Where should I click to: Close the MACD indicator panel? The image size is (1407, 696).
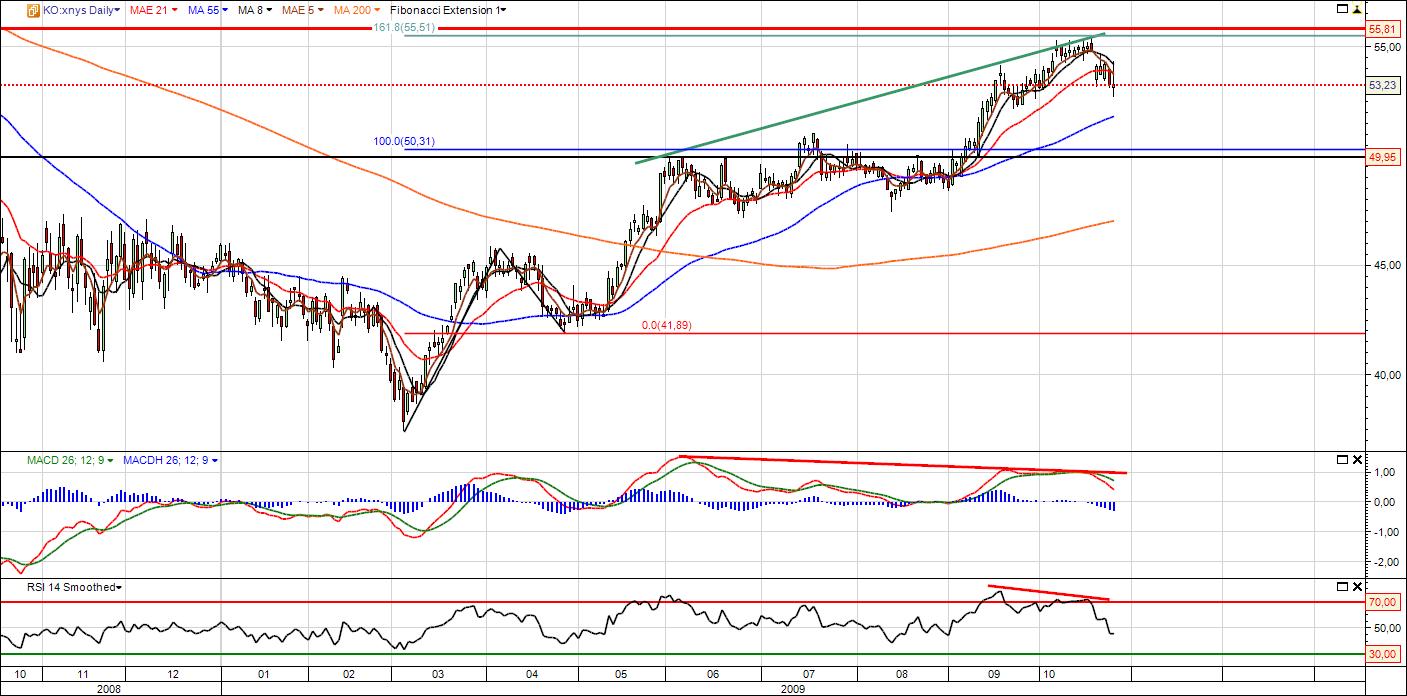click(1357, 460)
